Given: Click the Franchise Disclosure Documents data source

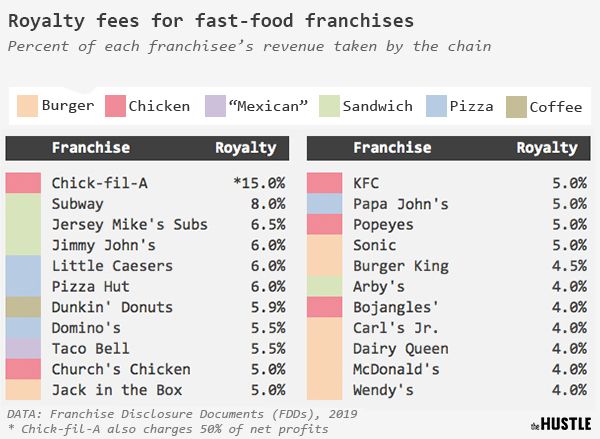Looking at the screenshot, I should [x=182, y=414].
